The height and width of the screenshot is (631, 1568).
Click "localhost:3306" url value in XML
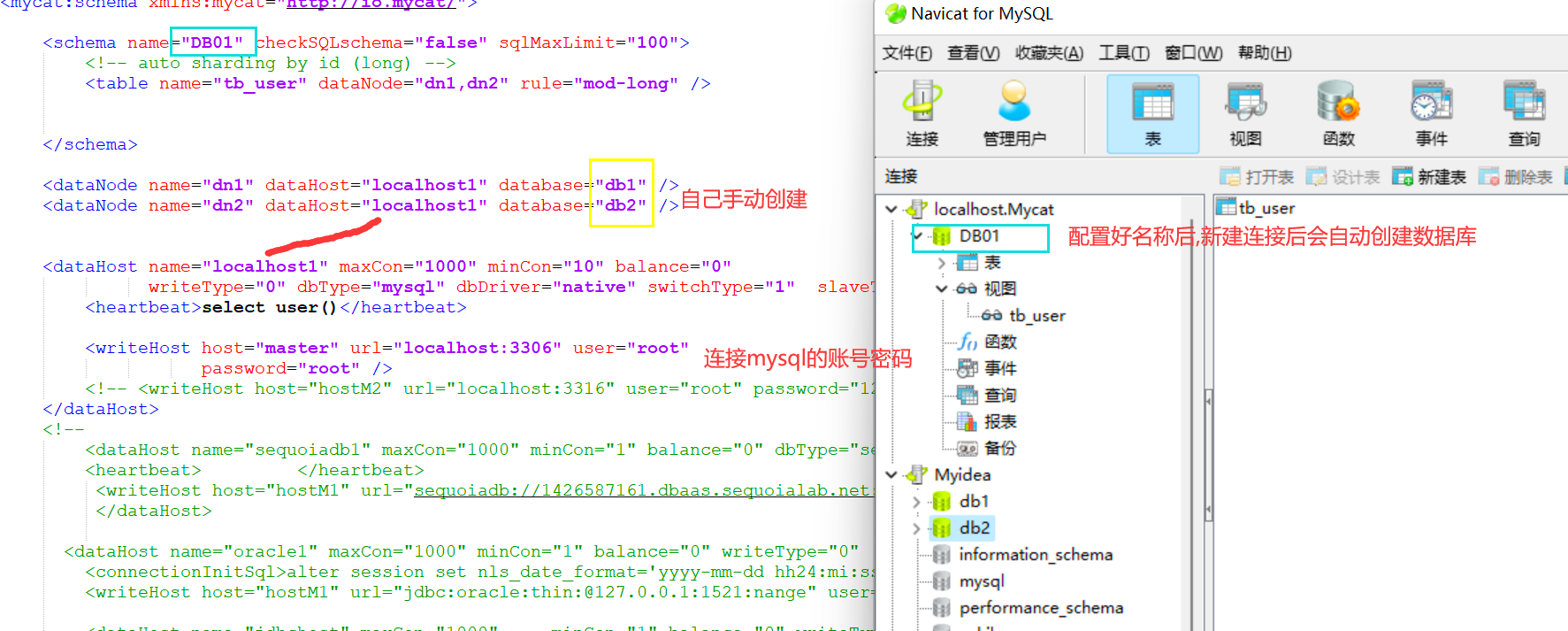pyautogui.click(x=478, y=348)
